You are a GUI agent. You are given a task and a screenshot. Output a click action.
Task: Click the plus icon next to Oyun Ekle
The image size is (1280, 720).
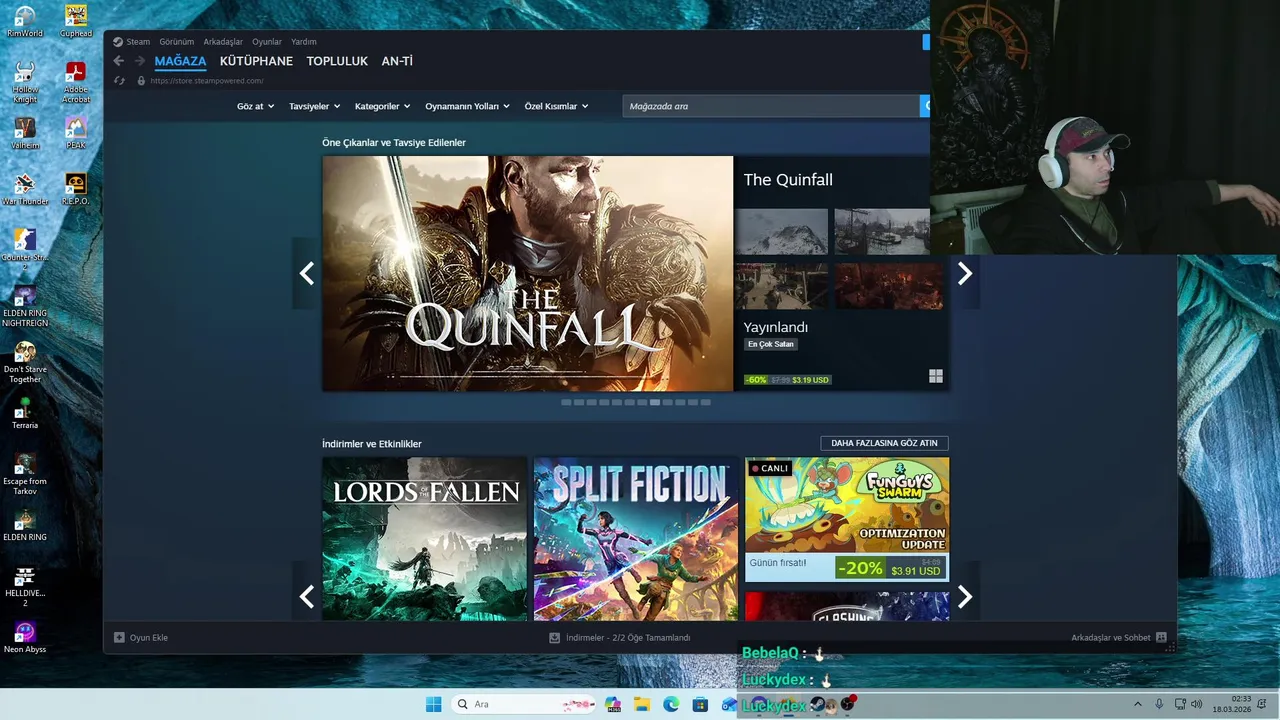[119, 637]
